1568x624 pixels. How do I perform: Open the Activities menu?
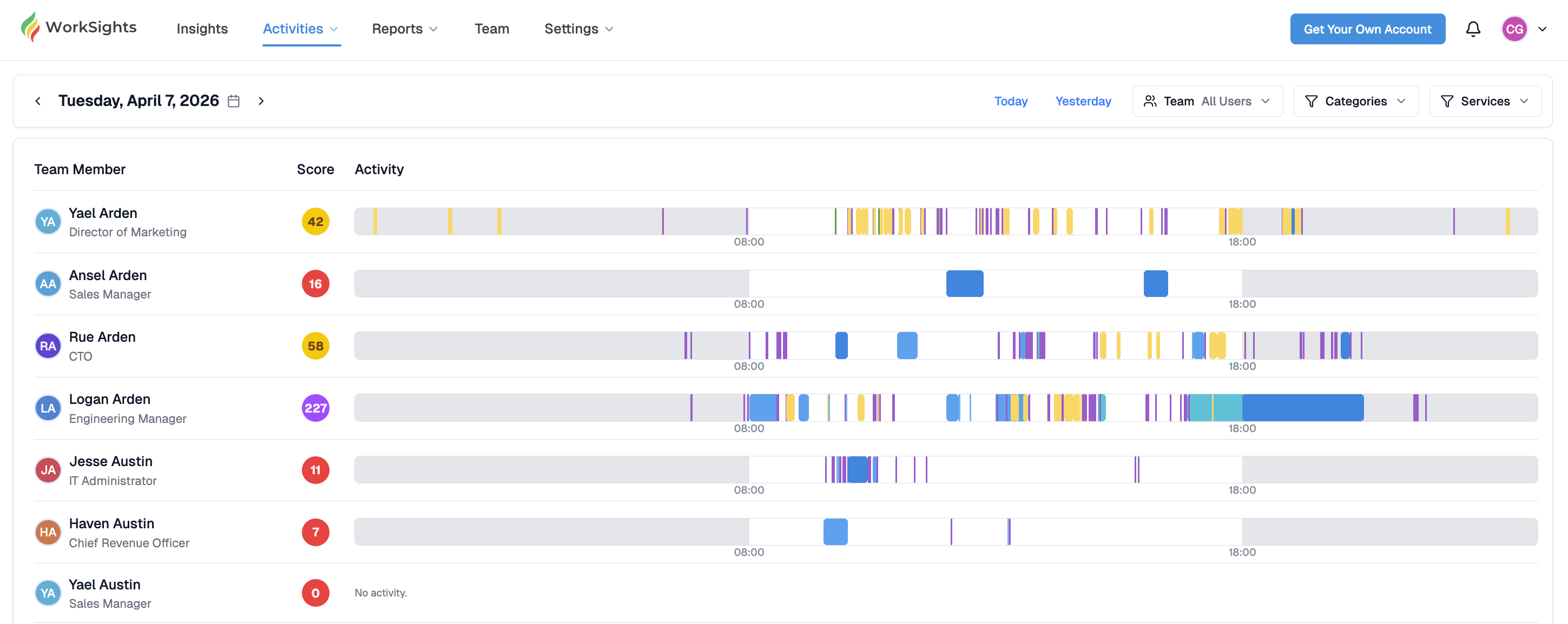click(x=301, y=29)
